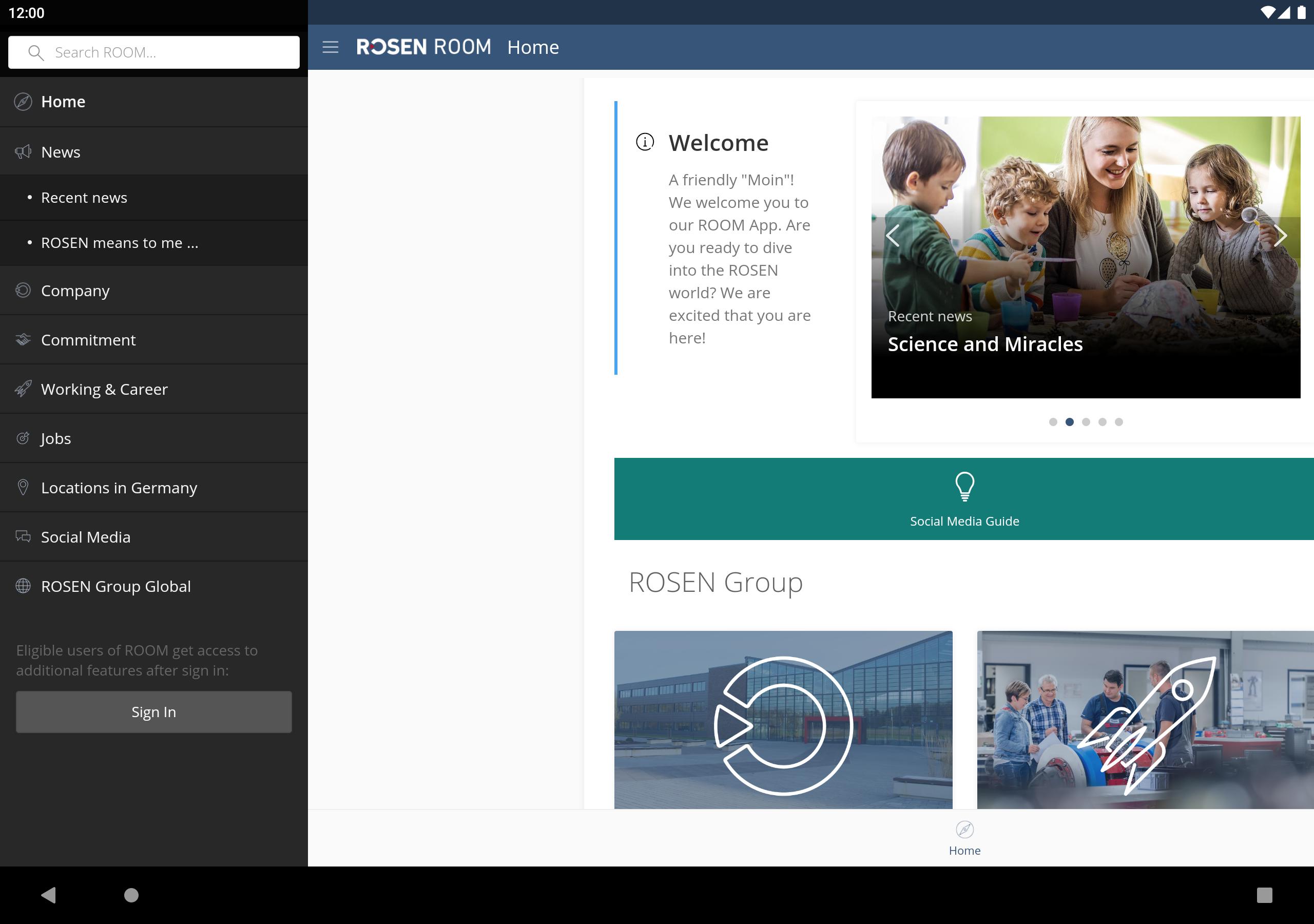Select the Home tab label in bottom bar

pos(964,850)
